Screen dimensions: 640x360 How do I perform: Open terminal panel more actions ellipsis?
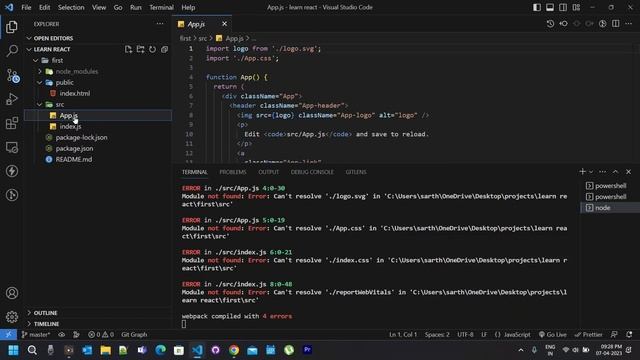click(602, 172)
